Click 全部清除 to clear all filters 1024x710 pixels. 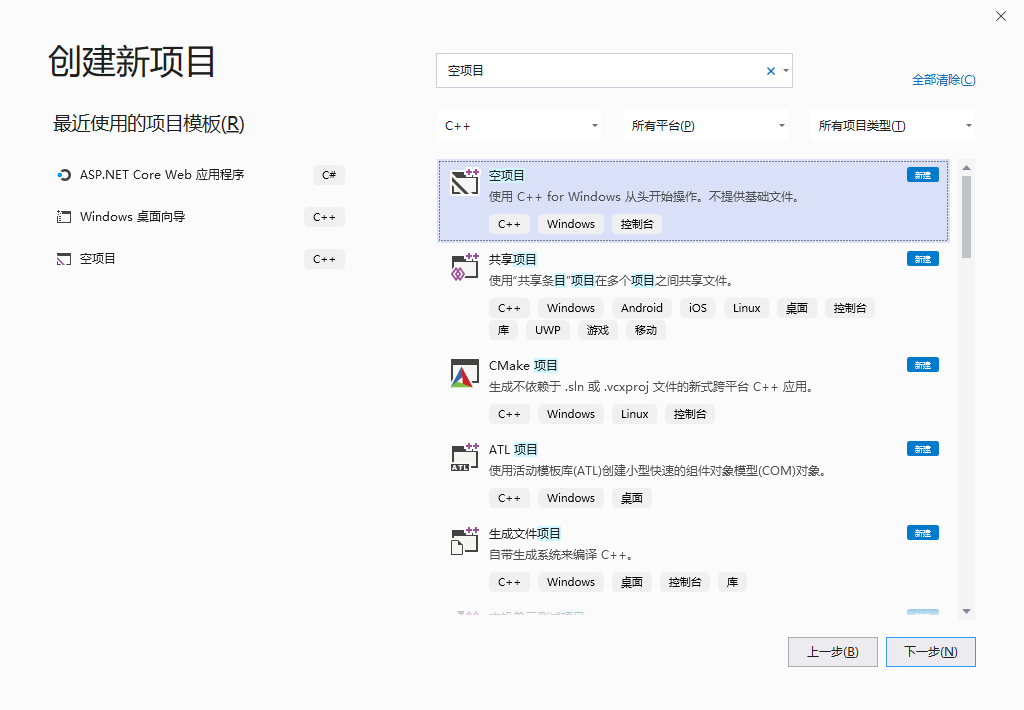click(x=944, y=80)
